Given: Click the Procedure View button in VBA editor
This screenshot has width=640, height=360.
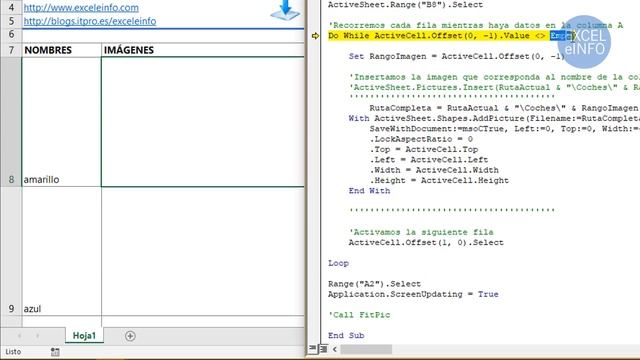Looking at the screenshot, I should [x=313, y=349].
